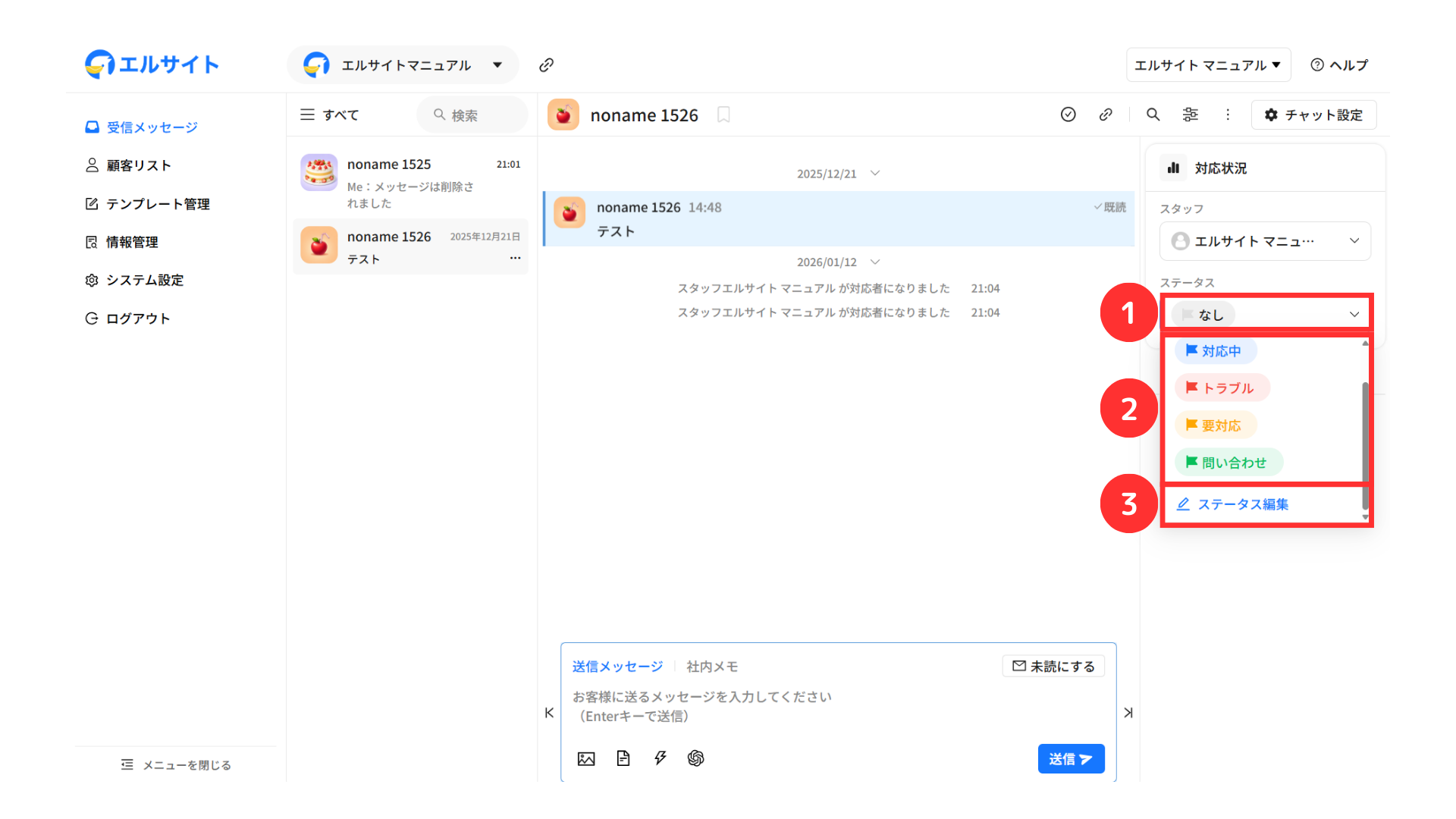Collapse the right panel using arrow icon
This screenshot has width=1456, height=819.
pyautogui.click(x=1128, y=713)
